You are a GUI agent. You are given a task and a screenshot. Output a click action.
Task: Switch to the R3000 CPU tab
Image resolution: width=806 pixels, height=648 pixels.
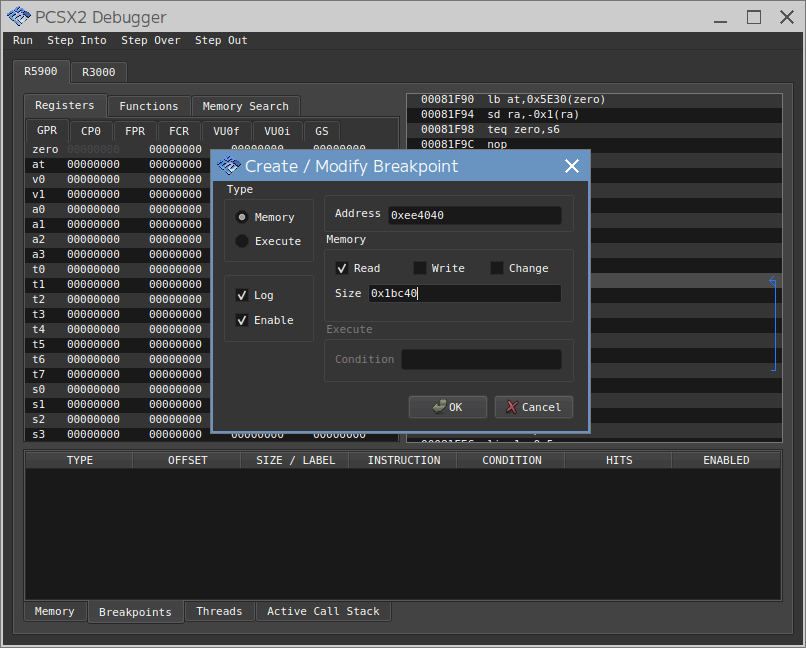click(x=99, y=72)
